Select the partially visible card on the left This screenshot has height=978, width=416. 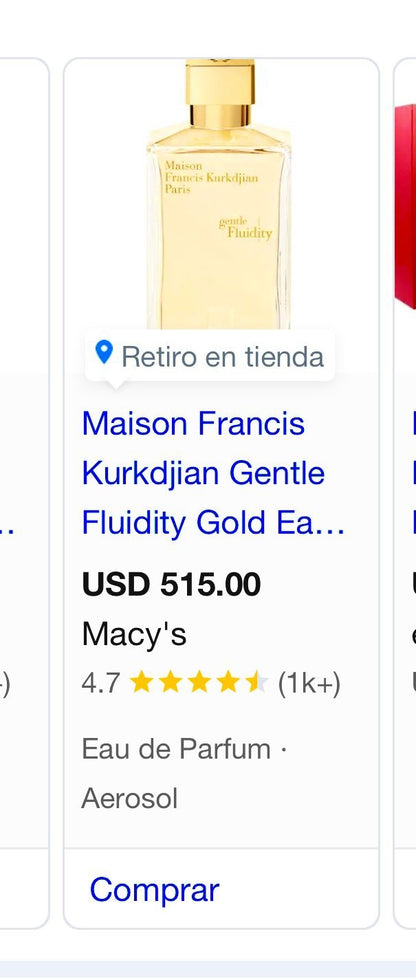[x=24, y=493]
